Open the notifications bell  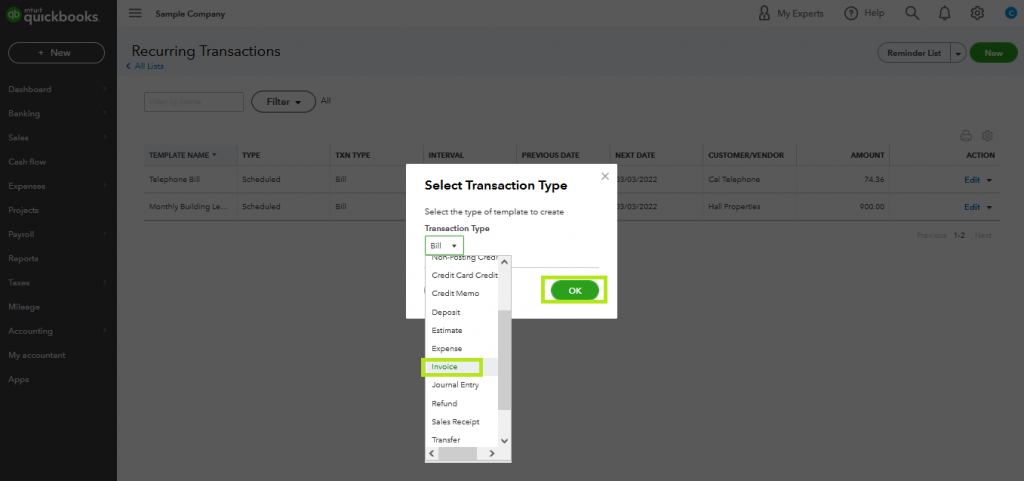(944, 13)
